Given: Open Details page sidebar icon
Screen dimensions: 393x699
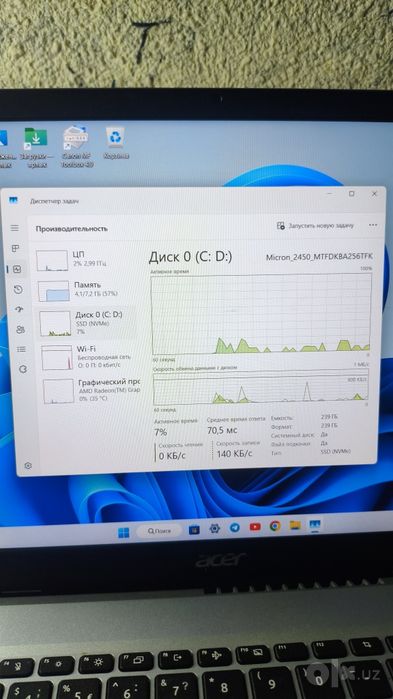Looking at the screenshot, I should click(21, 349).
